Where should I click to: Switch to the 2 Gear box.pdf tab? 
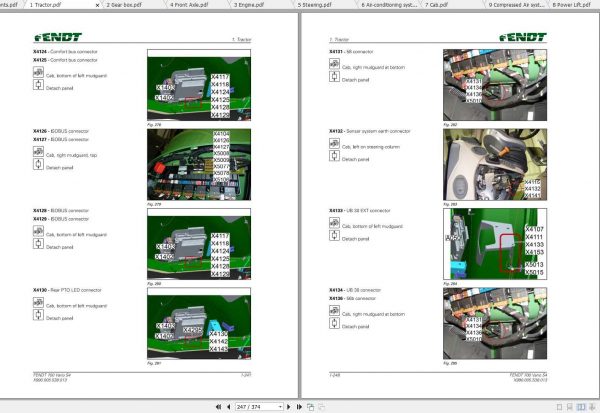pos(124,5)
